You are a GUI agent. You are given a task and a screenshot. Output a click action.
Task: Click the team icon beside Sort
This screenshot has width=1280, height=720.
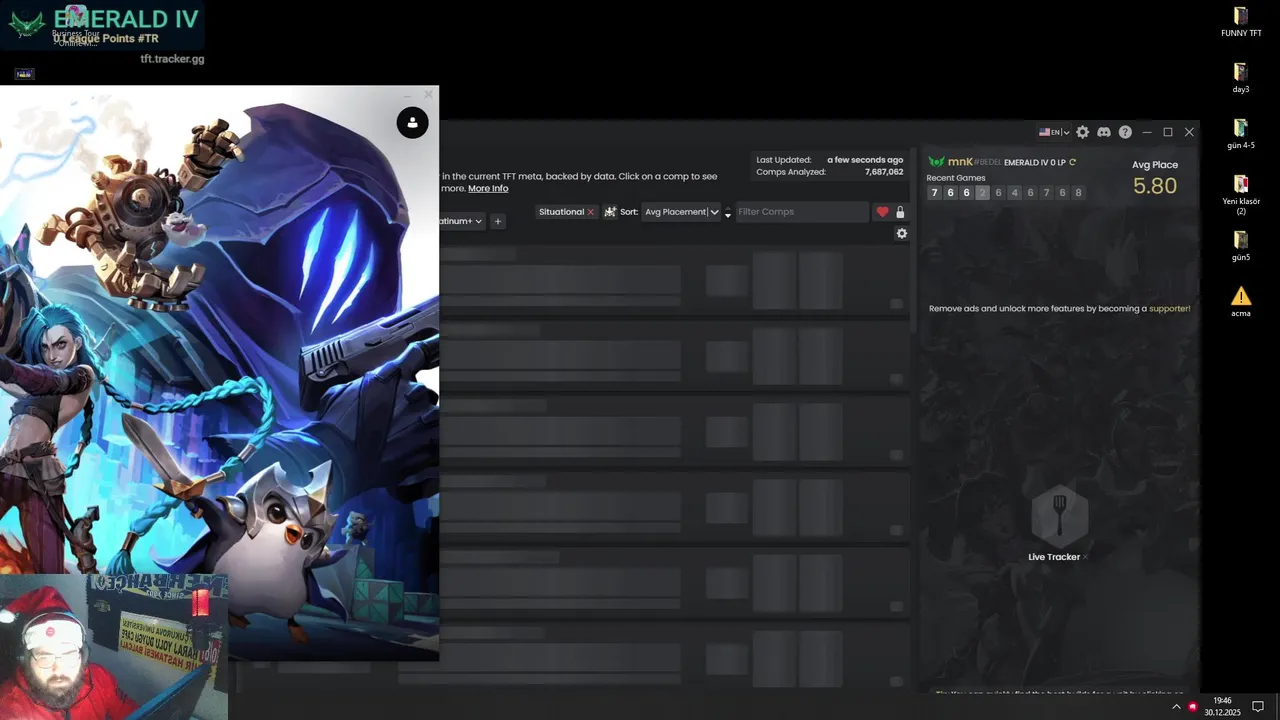pos(610,212)
